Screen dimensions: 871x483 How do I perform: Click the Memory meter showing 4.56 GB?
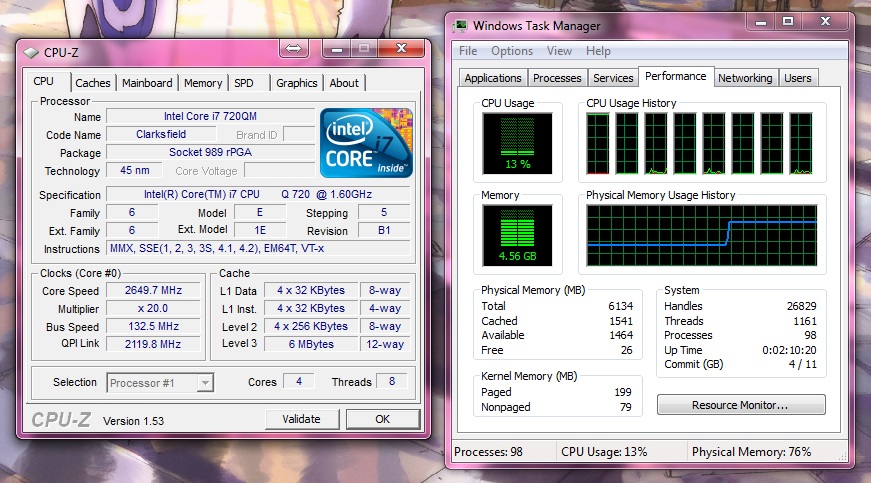[x=517, y=238]
